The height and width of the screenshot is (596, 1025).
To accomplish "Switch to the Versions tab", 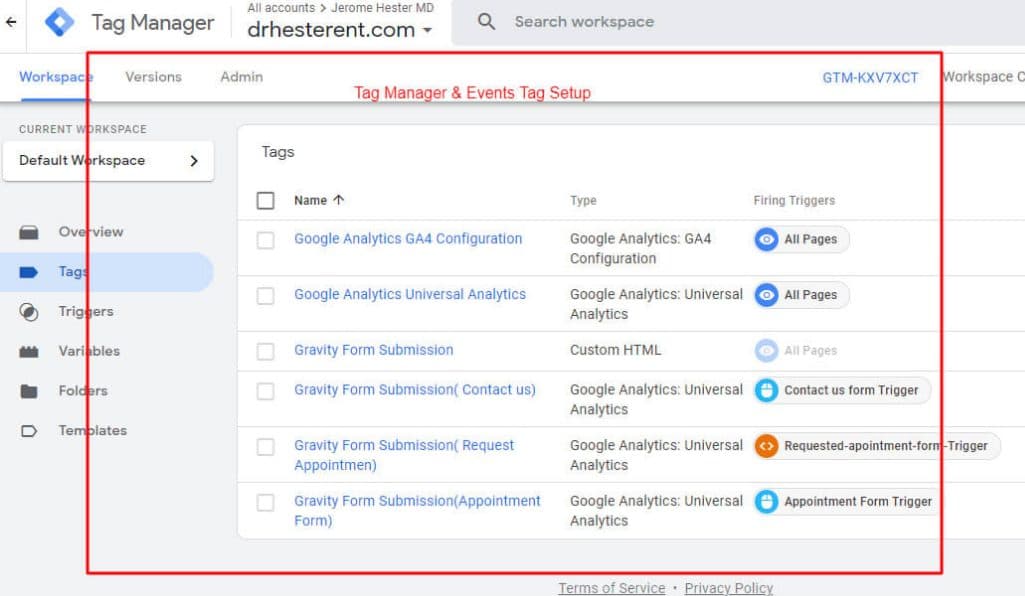I will tap(154, 76).
